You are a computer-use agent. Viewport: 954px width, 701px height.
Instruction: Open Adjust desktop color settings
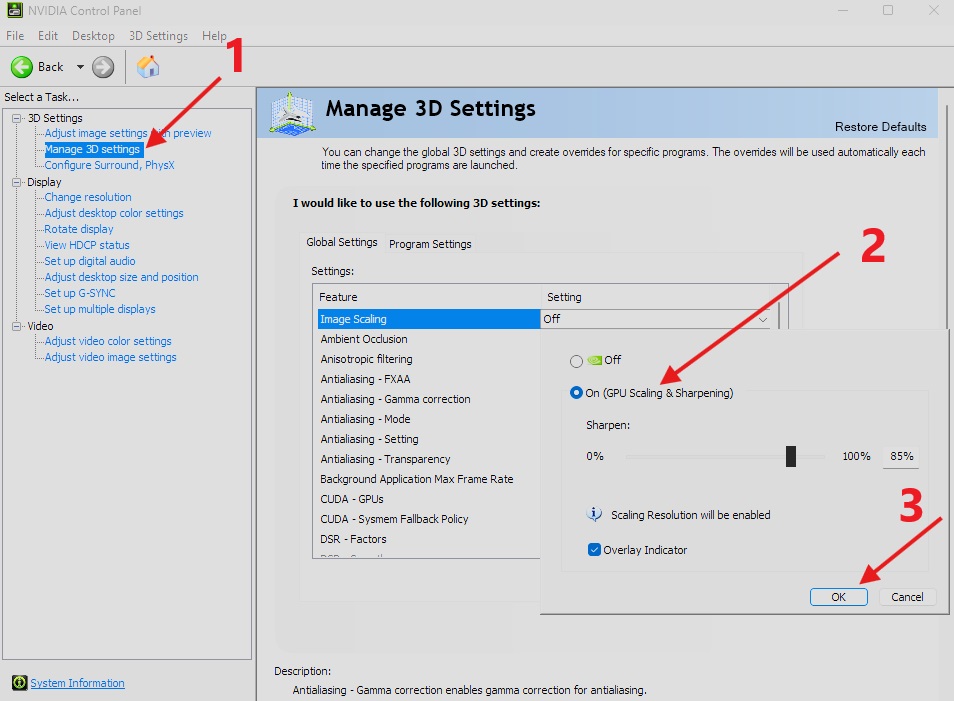[x=114, y=213]
